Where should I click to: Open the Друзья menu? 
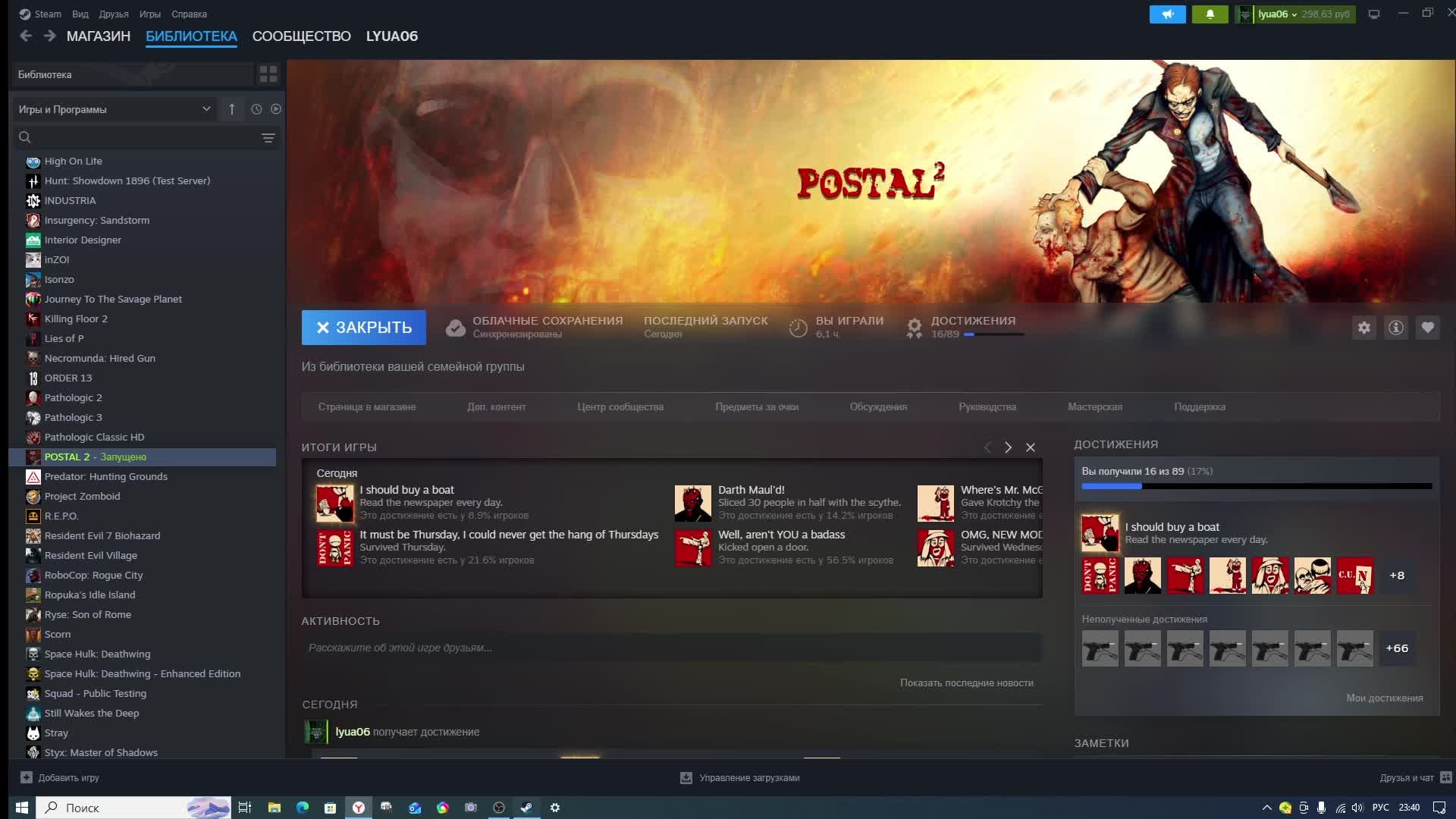click(113, 14)
